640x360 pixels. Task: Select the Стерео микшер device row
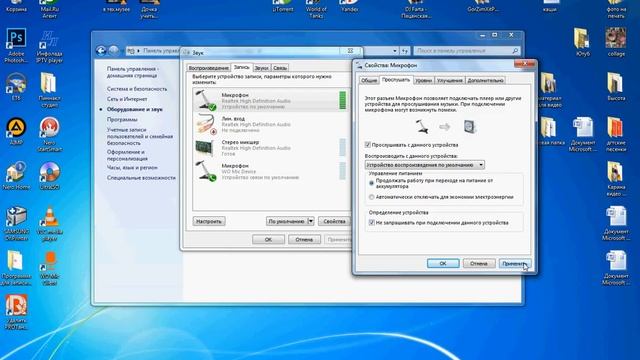(x=270, y=148)
